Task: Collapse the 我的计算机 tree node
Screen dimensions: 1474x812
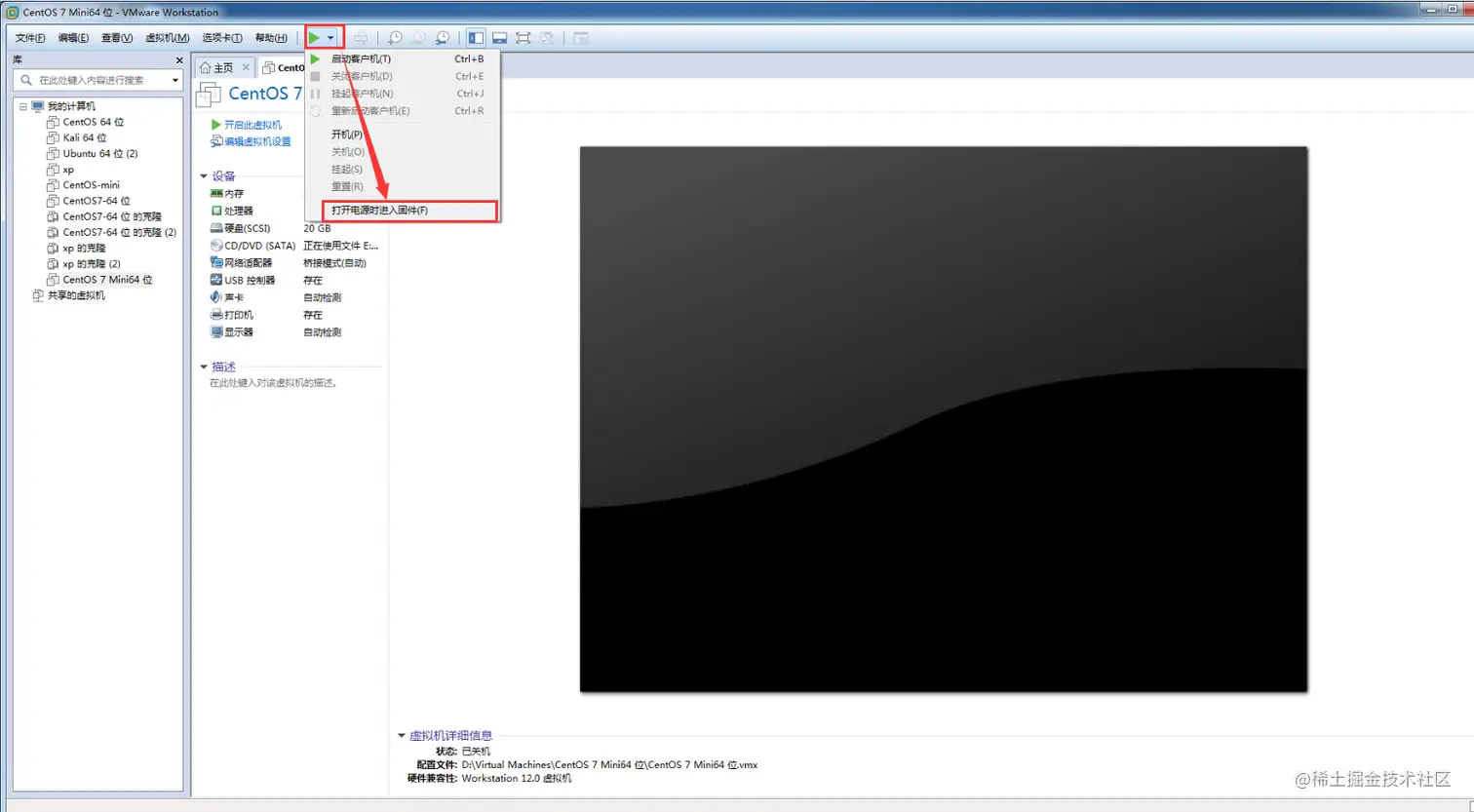Action: [23, 106]
